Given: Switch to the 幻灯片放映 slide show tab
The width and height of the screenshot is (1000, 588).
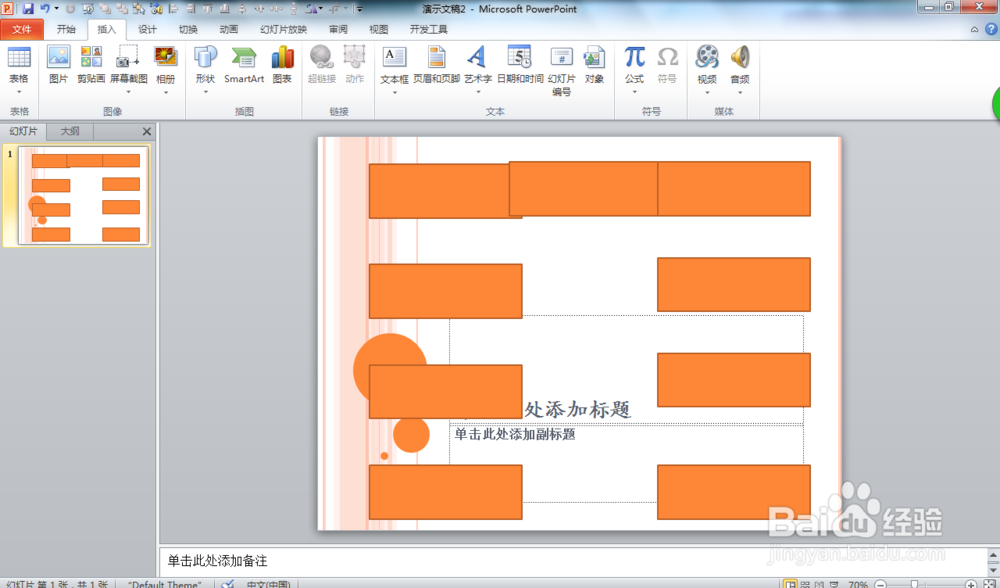Looking at the screenshot, I should click(283, 29).
